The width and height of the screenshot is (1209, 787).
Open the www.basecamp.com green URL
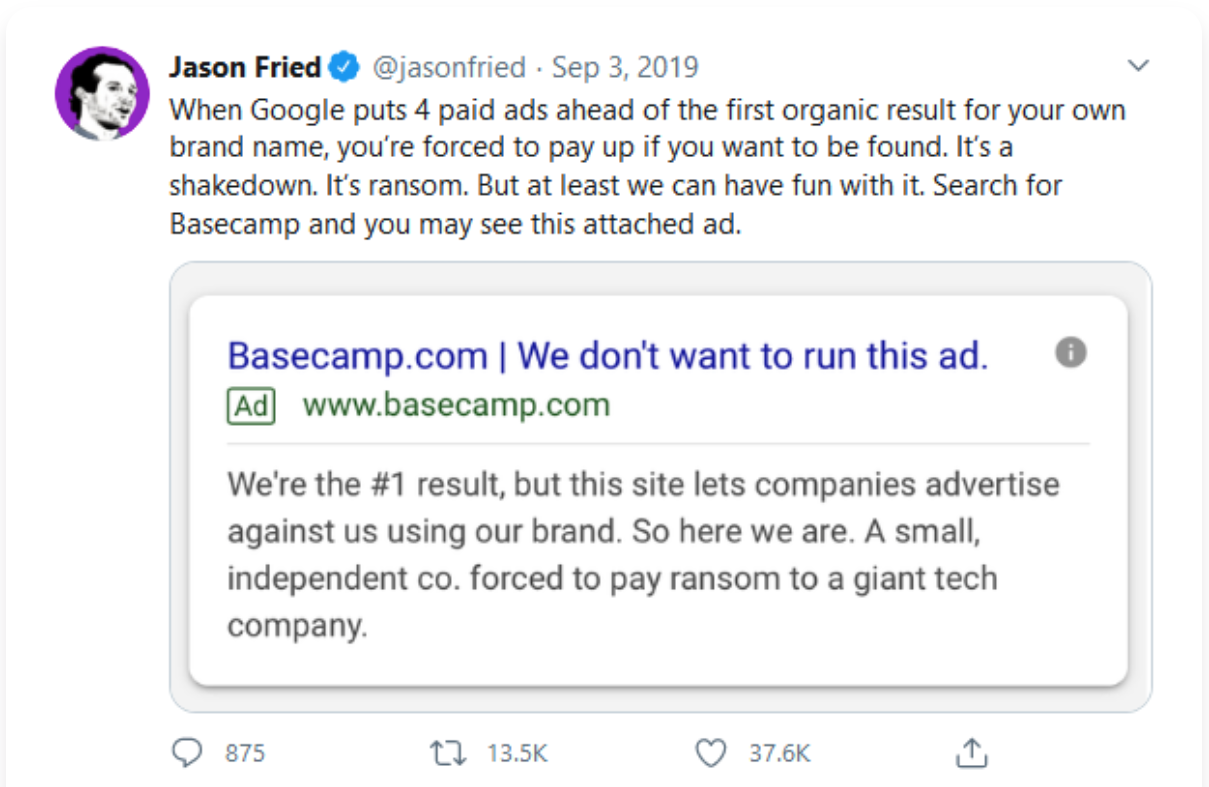456,406
